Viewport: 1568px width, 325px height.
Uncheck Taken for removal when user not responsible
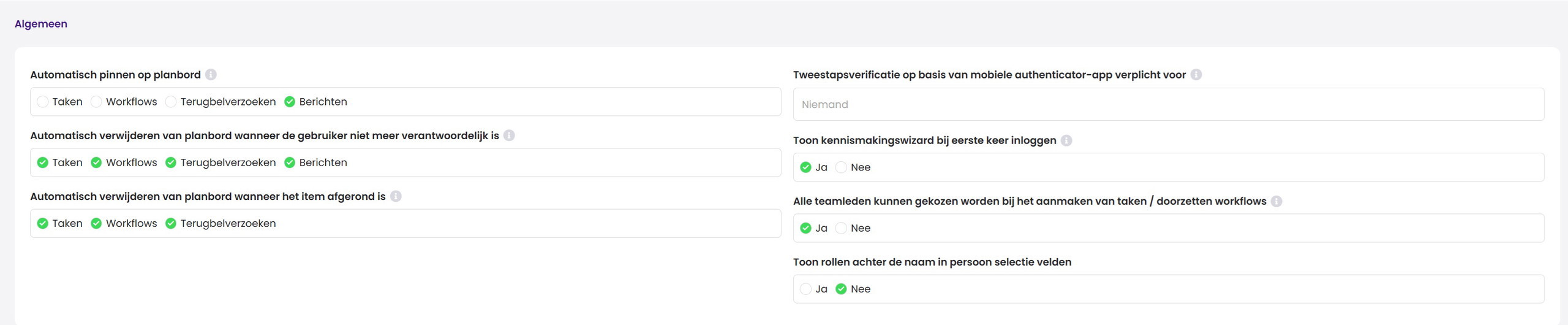click(43, 162)
